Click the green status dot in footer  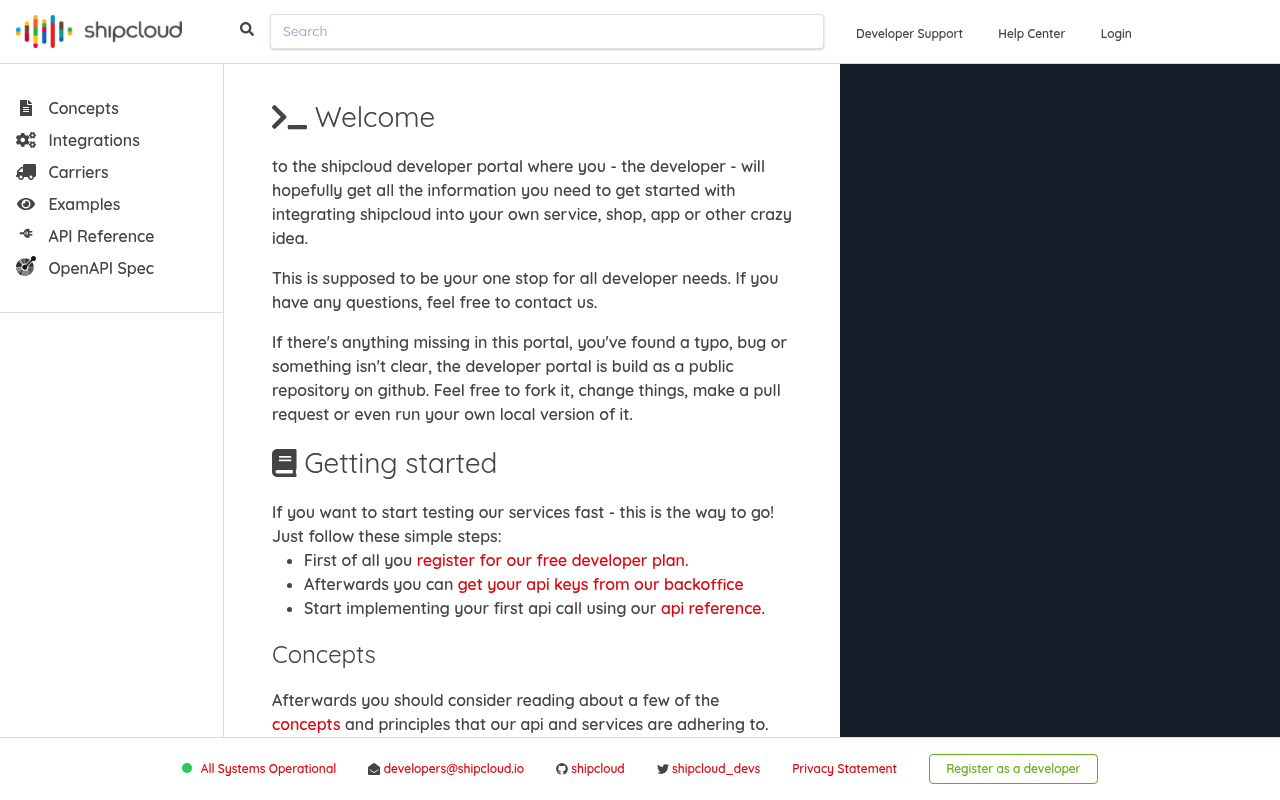pyautogui.click(x=187, y=768)
